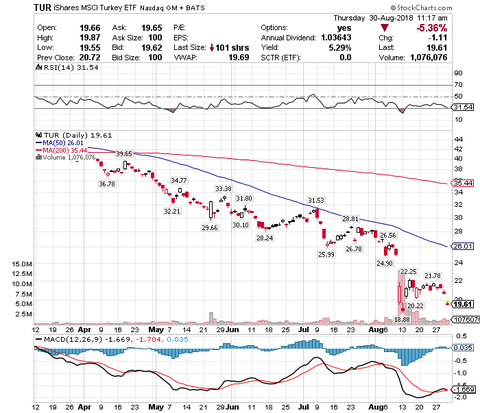This screenshot has height=413, width=480.
Task: Select the Open value 19.66
Action: tap(90, 28)
